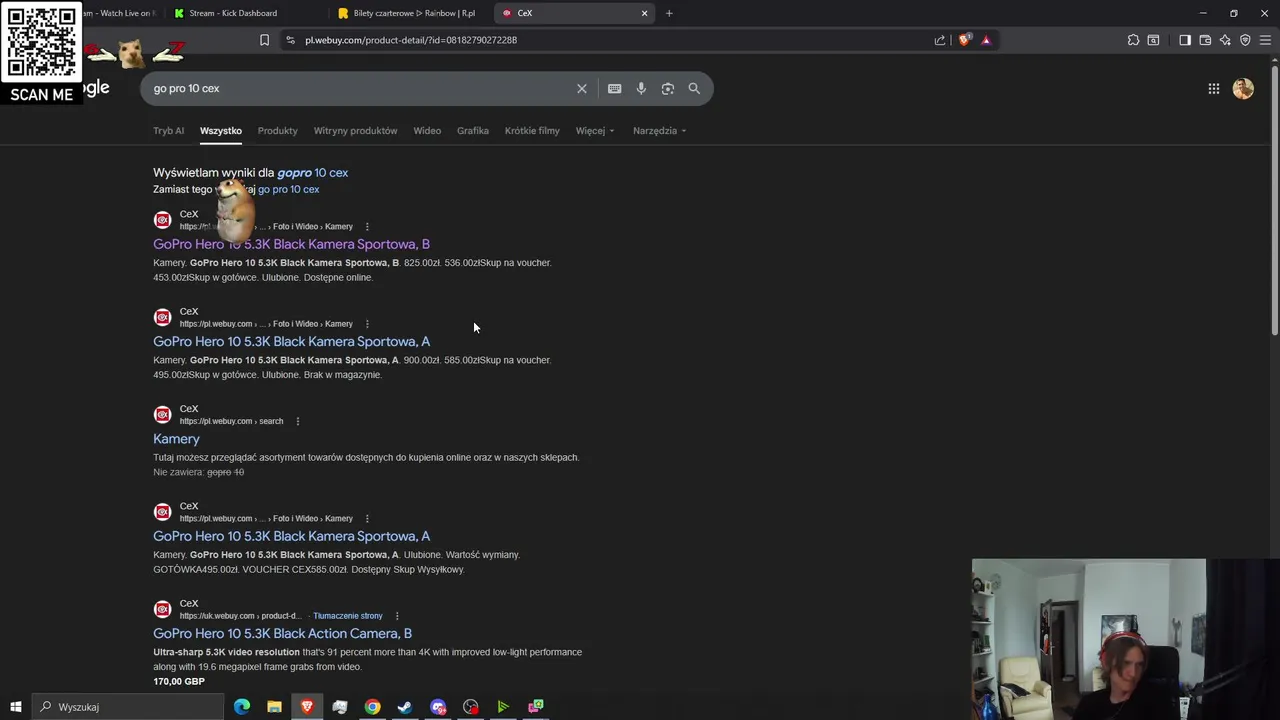Switch to the Tryb AI tab
The height and width of the screenshot is (720, 1280).
point(168,131)
